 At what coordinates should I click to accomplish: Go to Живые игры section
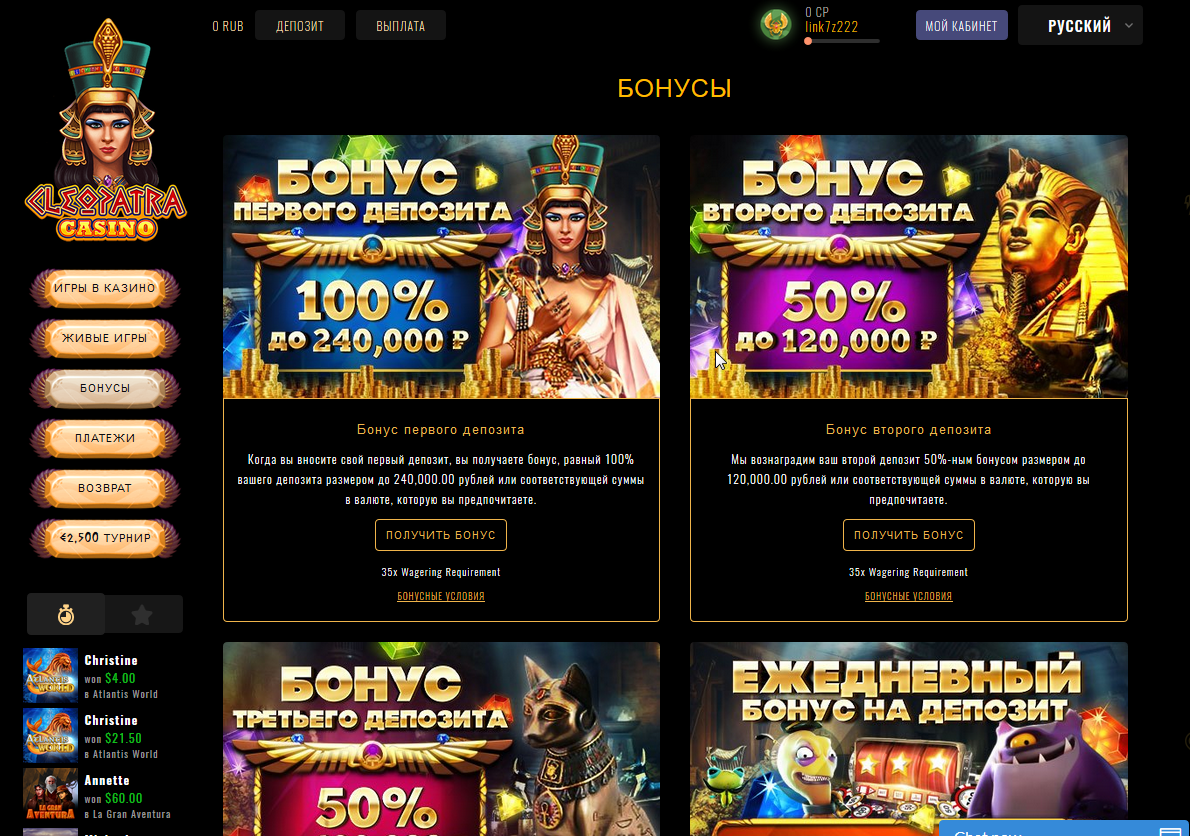tap(105, 338)
